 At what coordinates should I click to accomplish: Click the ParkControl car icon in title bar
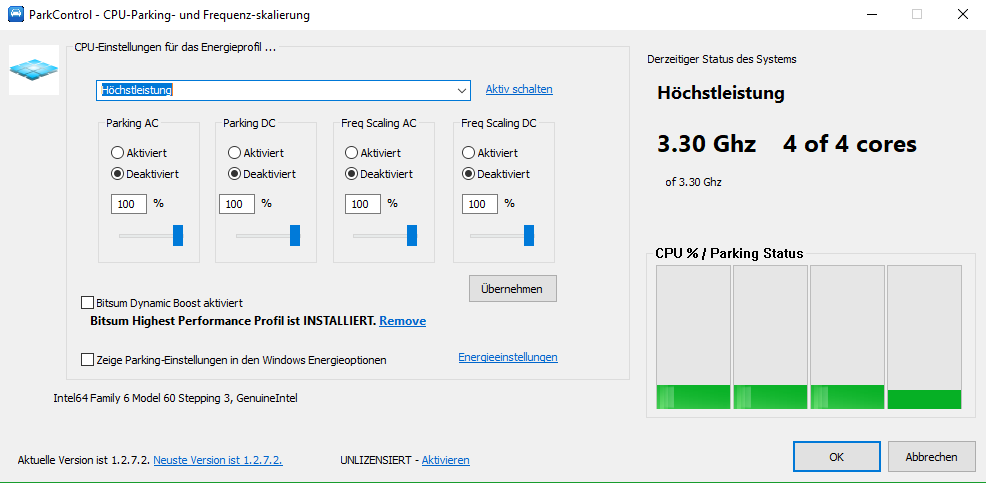click(x=16, y=14)
